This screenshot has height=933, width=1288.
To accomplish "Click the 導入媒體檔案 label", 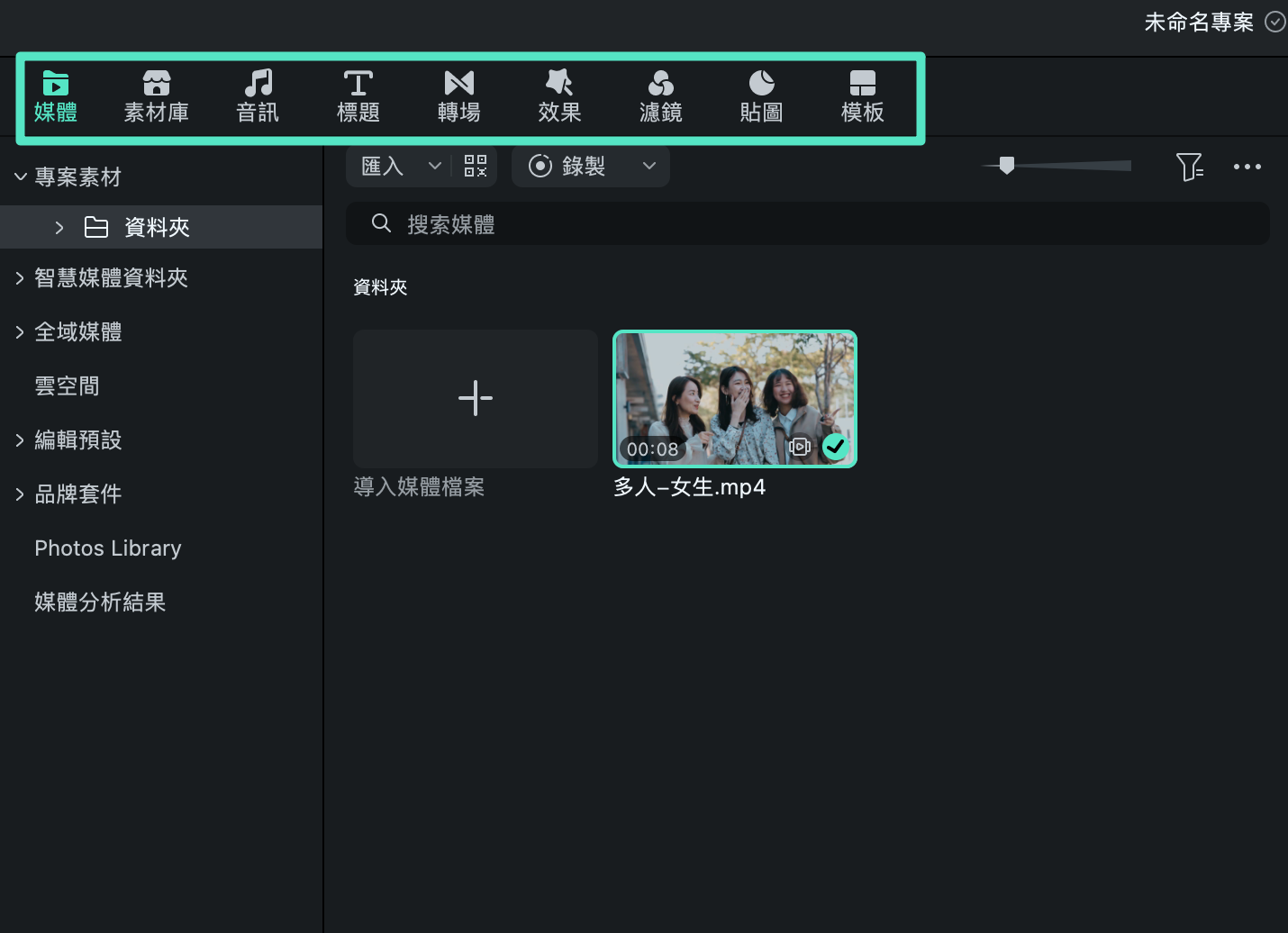I will (419, 487).
